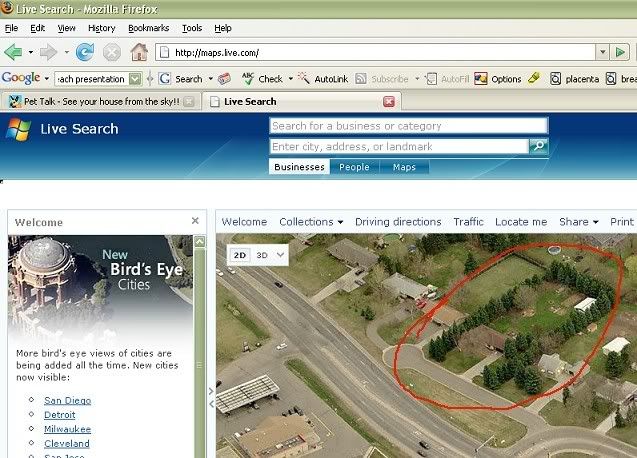
Task: Click the Traffic button
Action: (468, 222)
